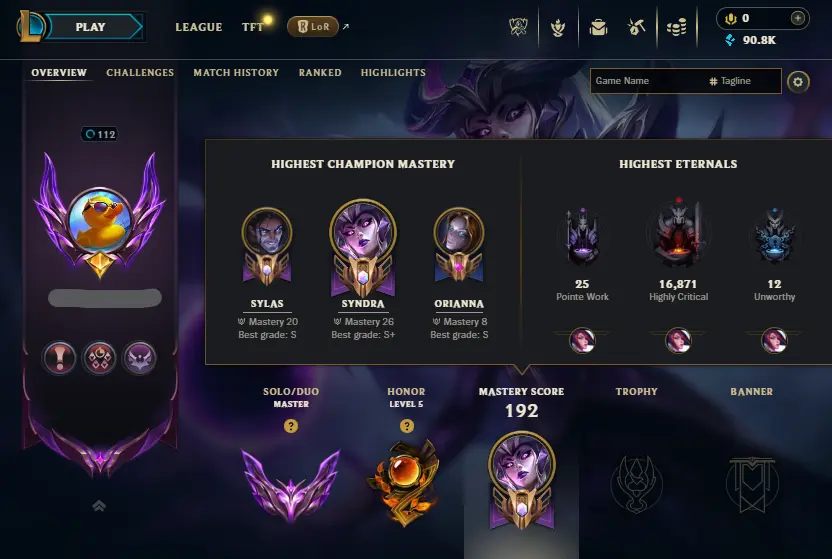Open profile settings gear icon
The image size is (832, 559).
click(798, 82)
